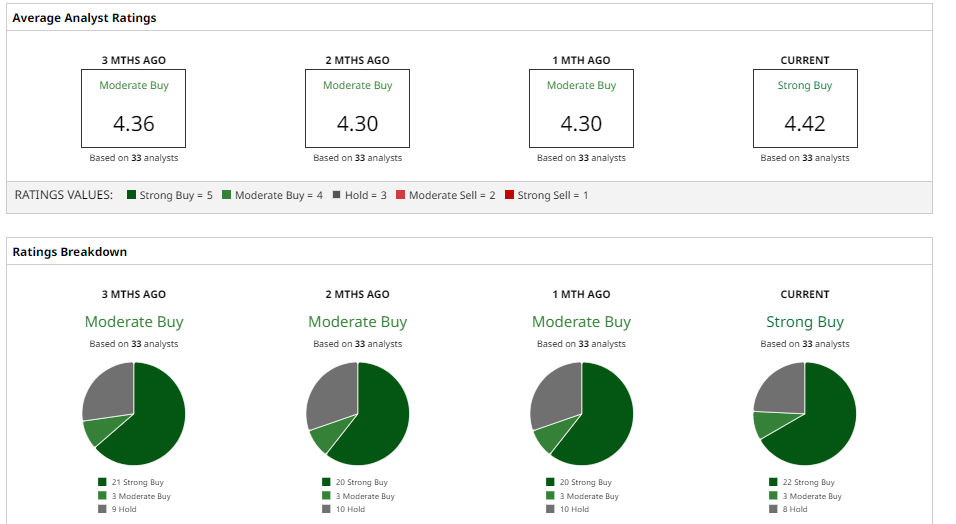Click the gray Hold legend swatch

(337, 195)
